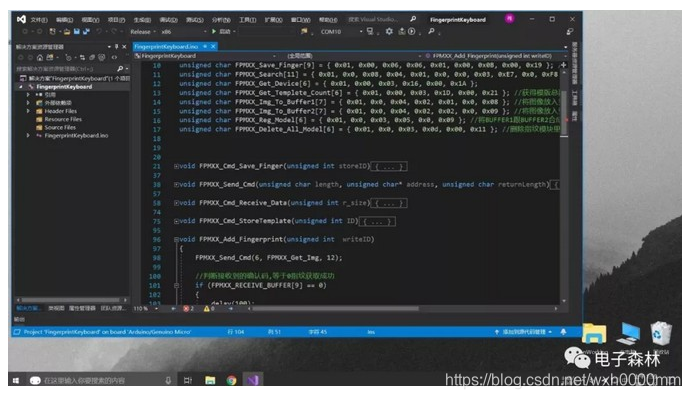691x399 pixels.
Task: Click the Solution Explorer sync icon
Action: tap(82, 58)
